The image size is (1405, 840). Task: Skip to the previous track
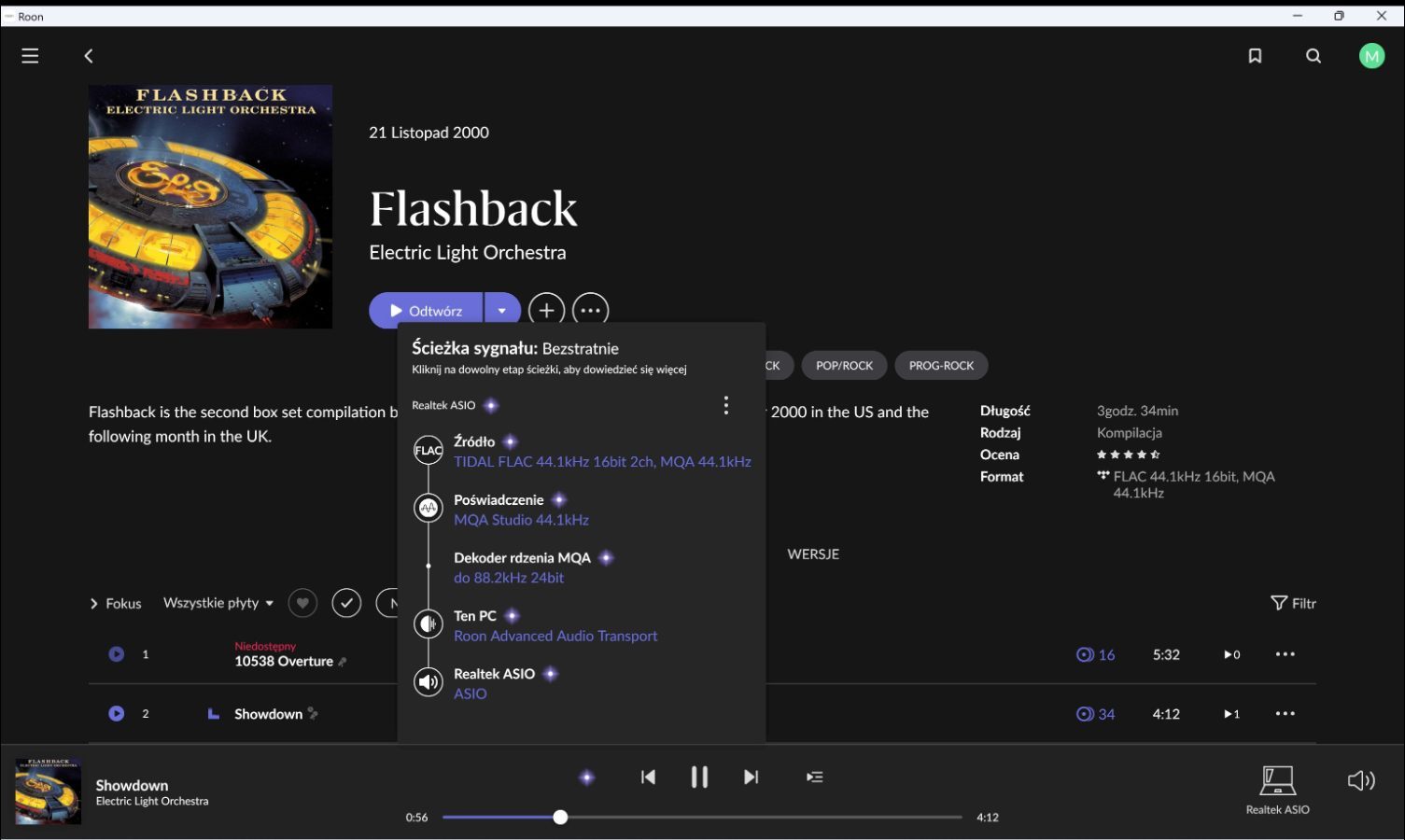point(648,777)
